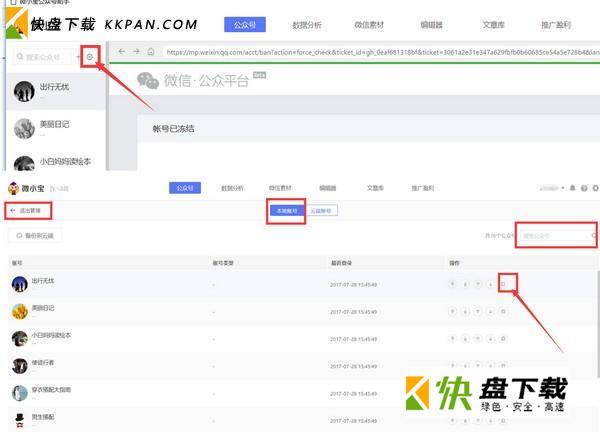Switch to 推广盈利 tab in lower window

click(x=422, y=188)
